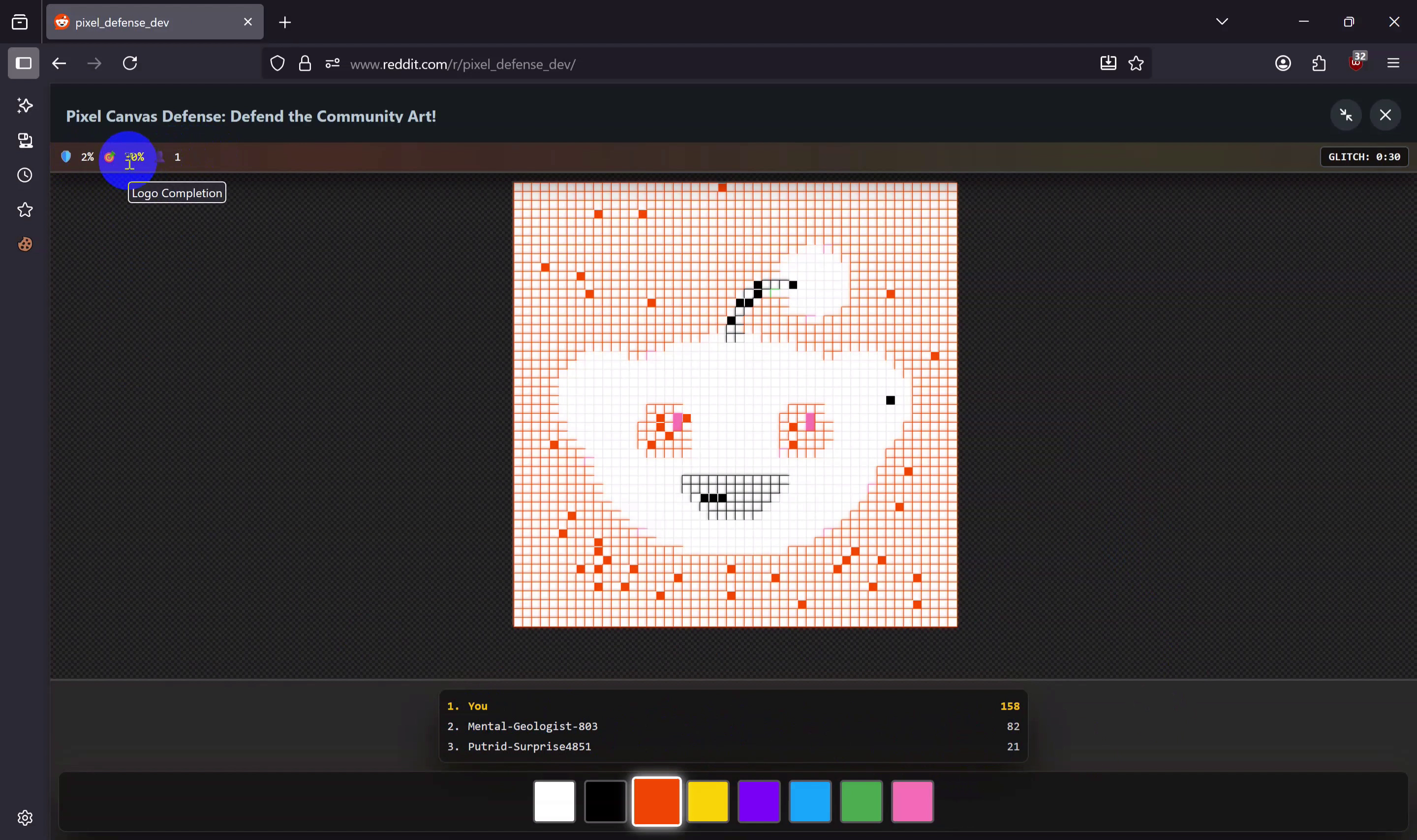The image size is (1417, 840).
Task: Bookmark this page with star icon
Action: (x=1136, y=63)
